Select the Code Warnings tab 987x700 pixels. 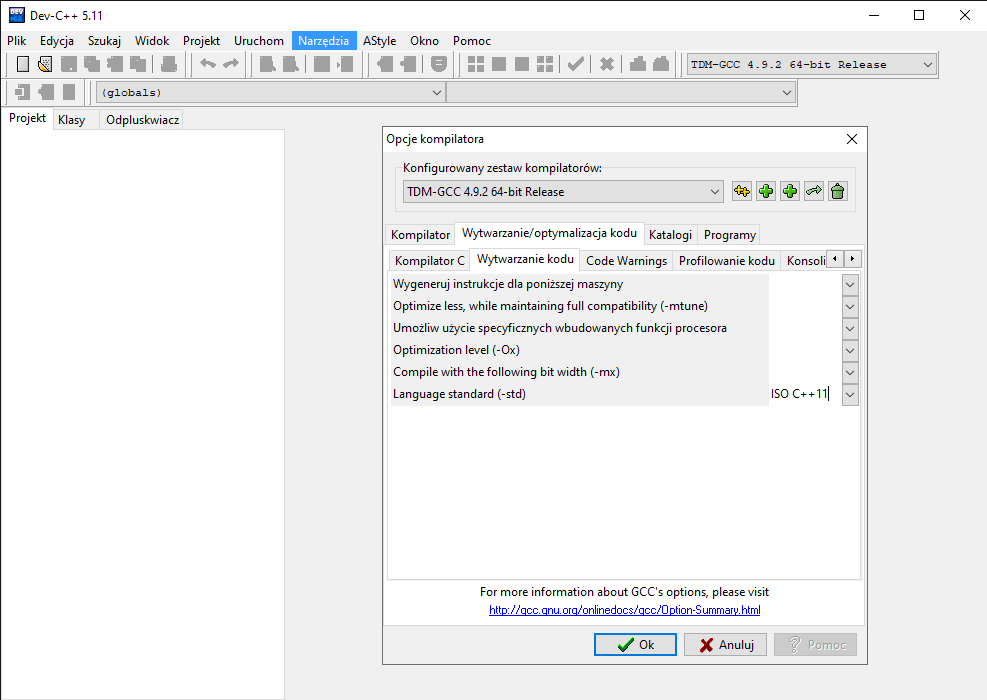(x=626, y=261)
